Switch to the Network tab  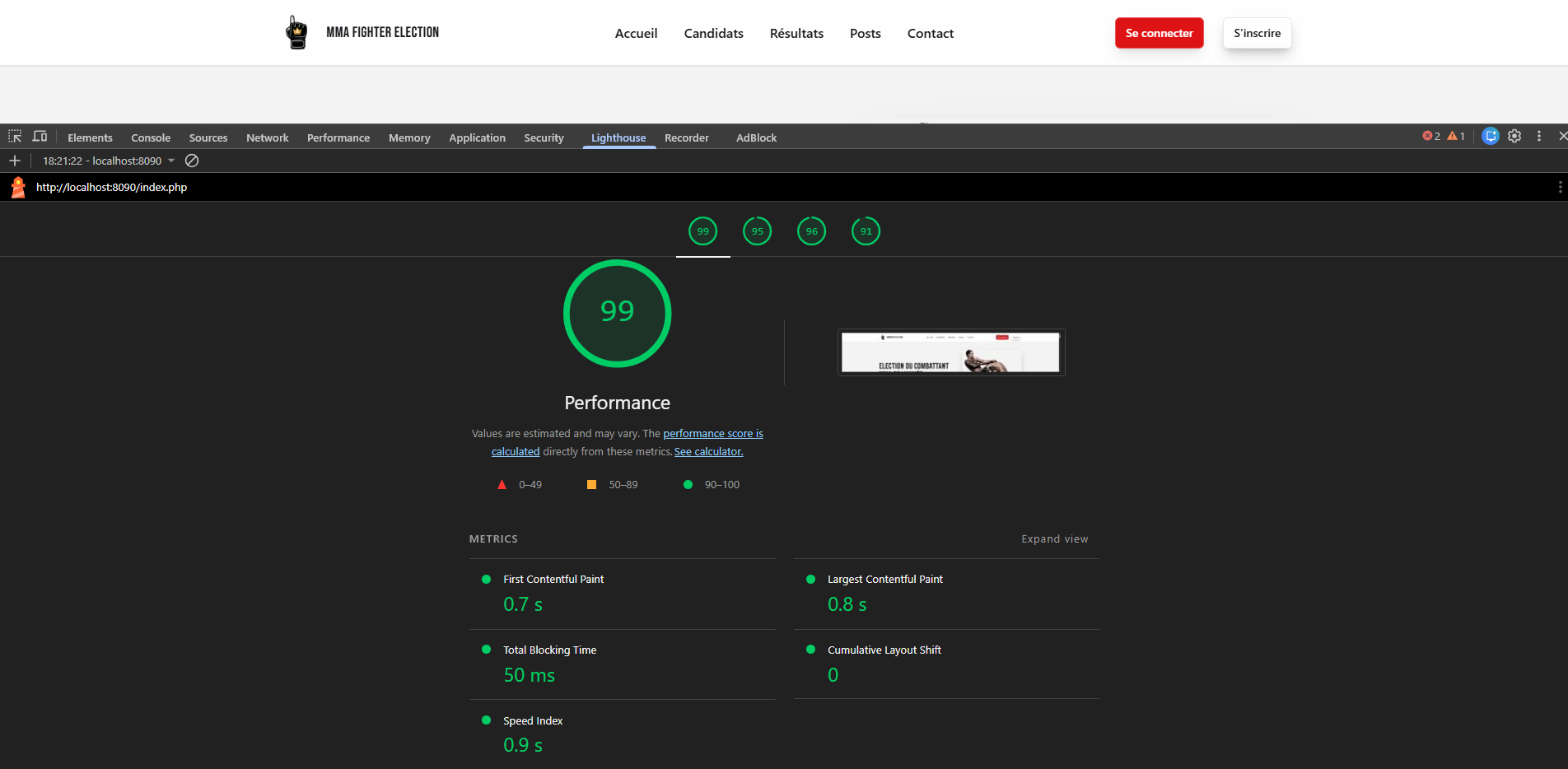tap(267, 137)
